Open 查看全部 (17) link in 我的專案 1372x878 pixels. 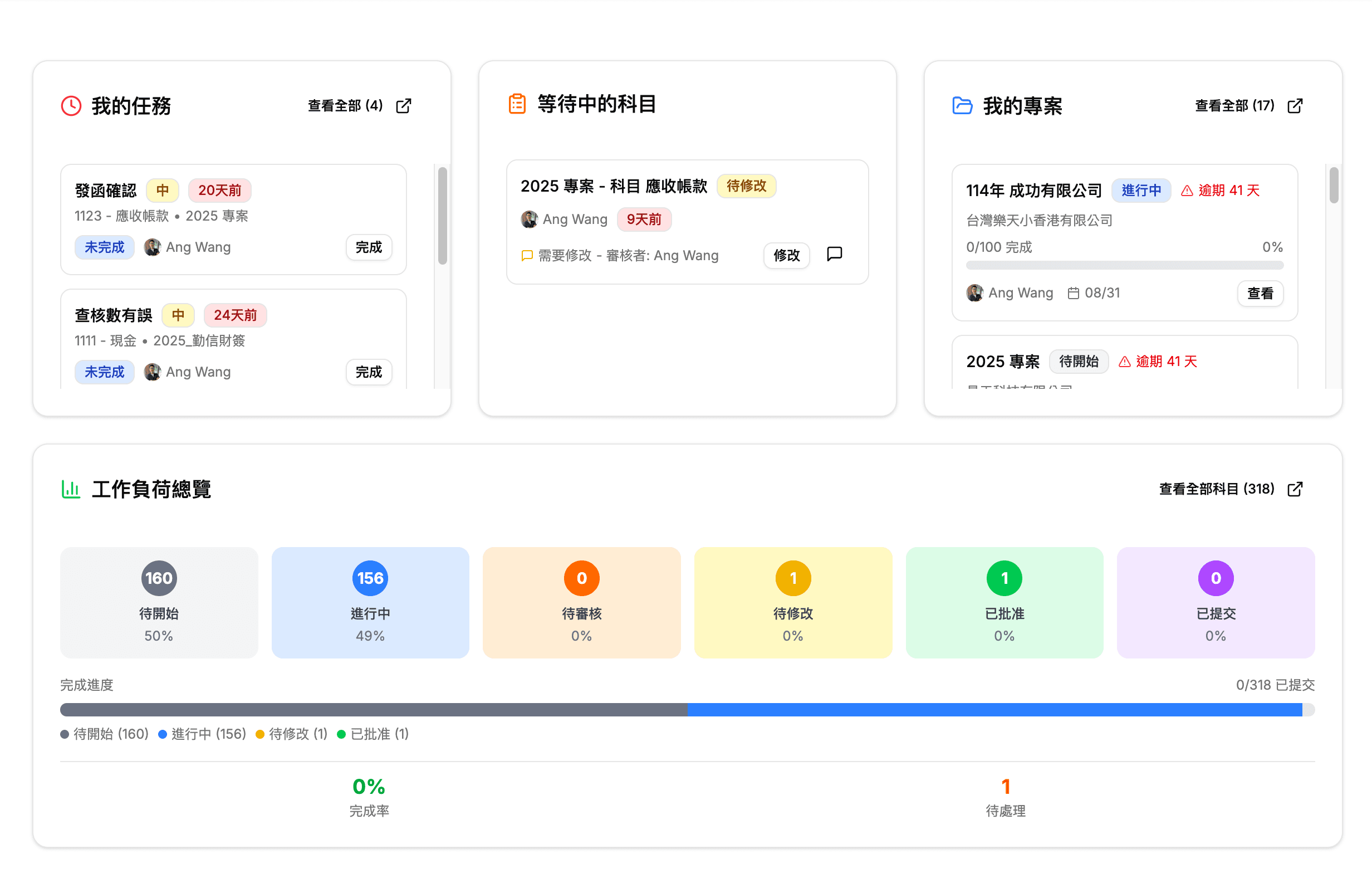1234,106
